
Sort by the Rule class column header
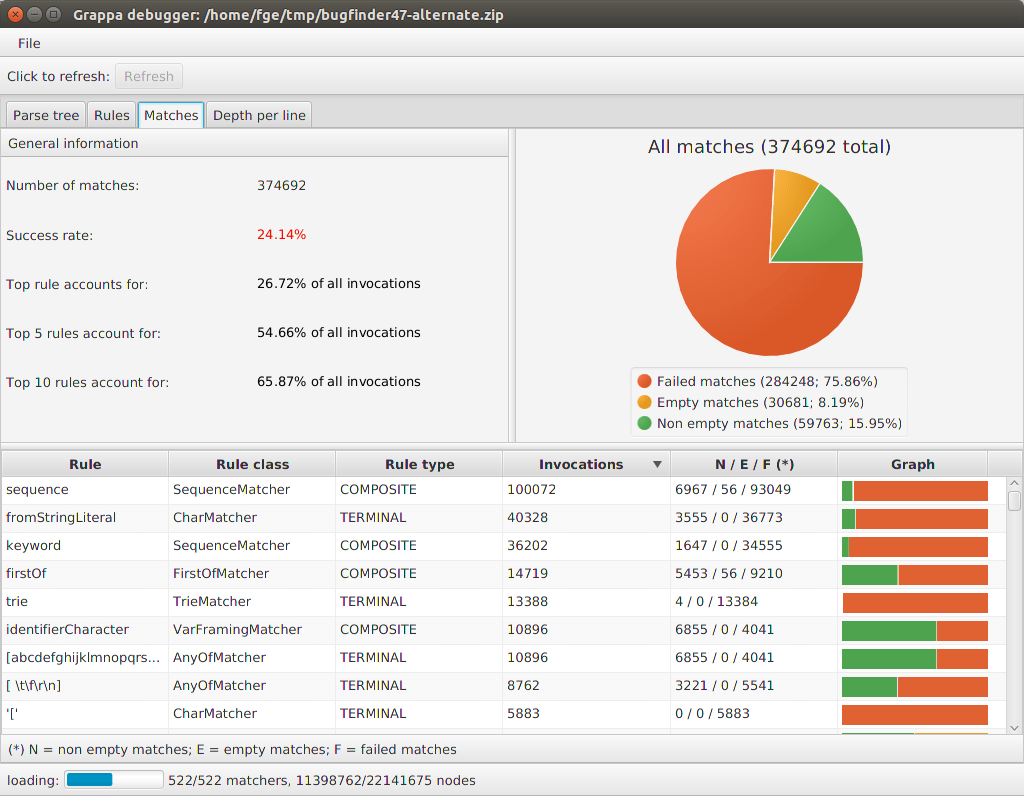252,464
